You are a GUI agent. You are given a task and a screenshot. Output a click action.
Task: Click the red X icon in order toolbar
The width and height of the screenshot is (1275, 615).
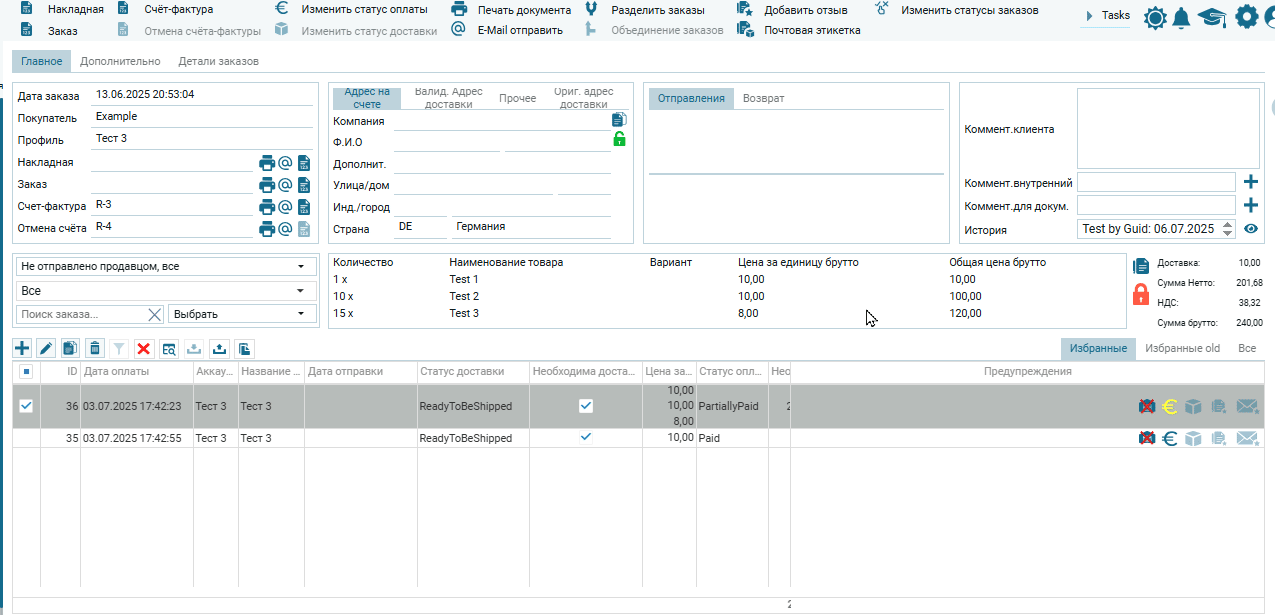[143, 348]
